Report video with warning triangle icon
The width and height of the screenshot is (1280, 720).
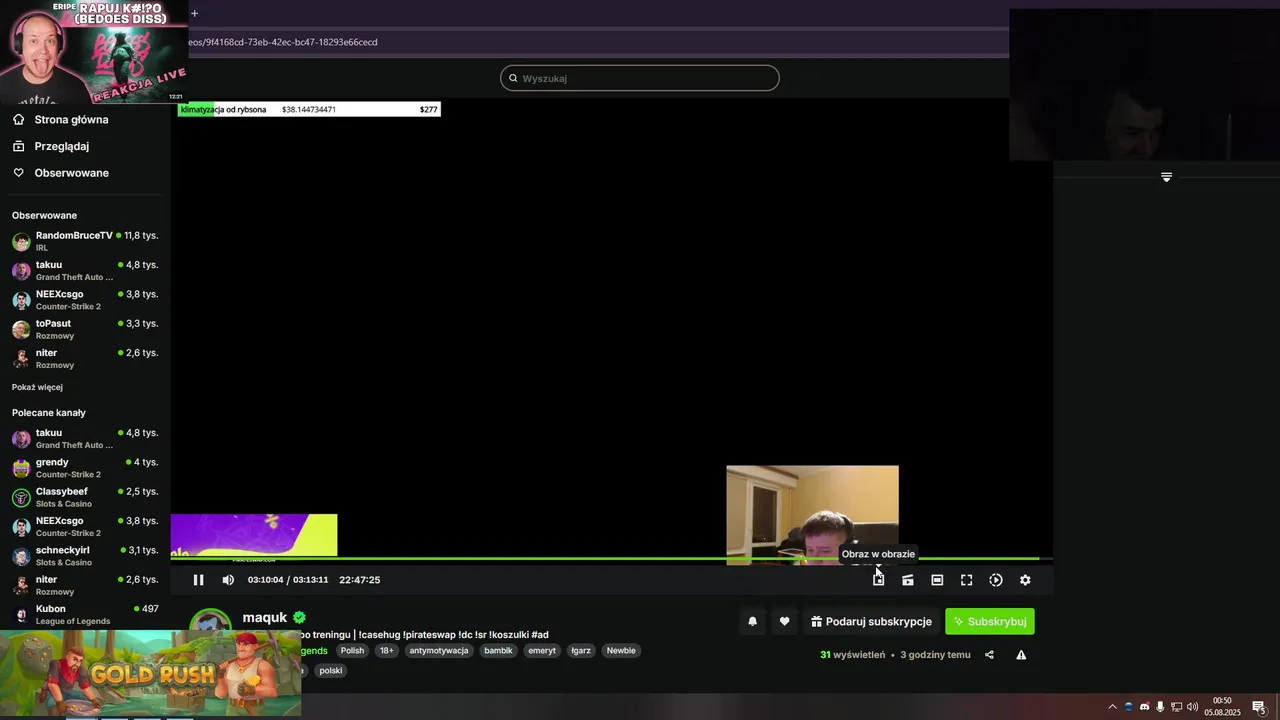[1021, 655]
